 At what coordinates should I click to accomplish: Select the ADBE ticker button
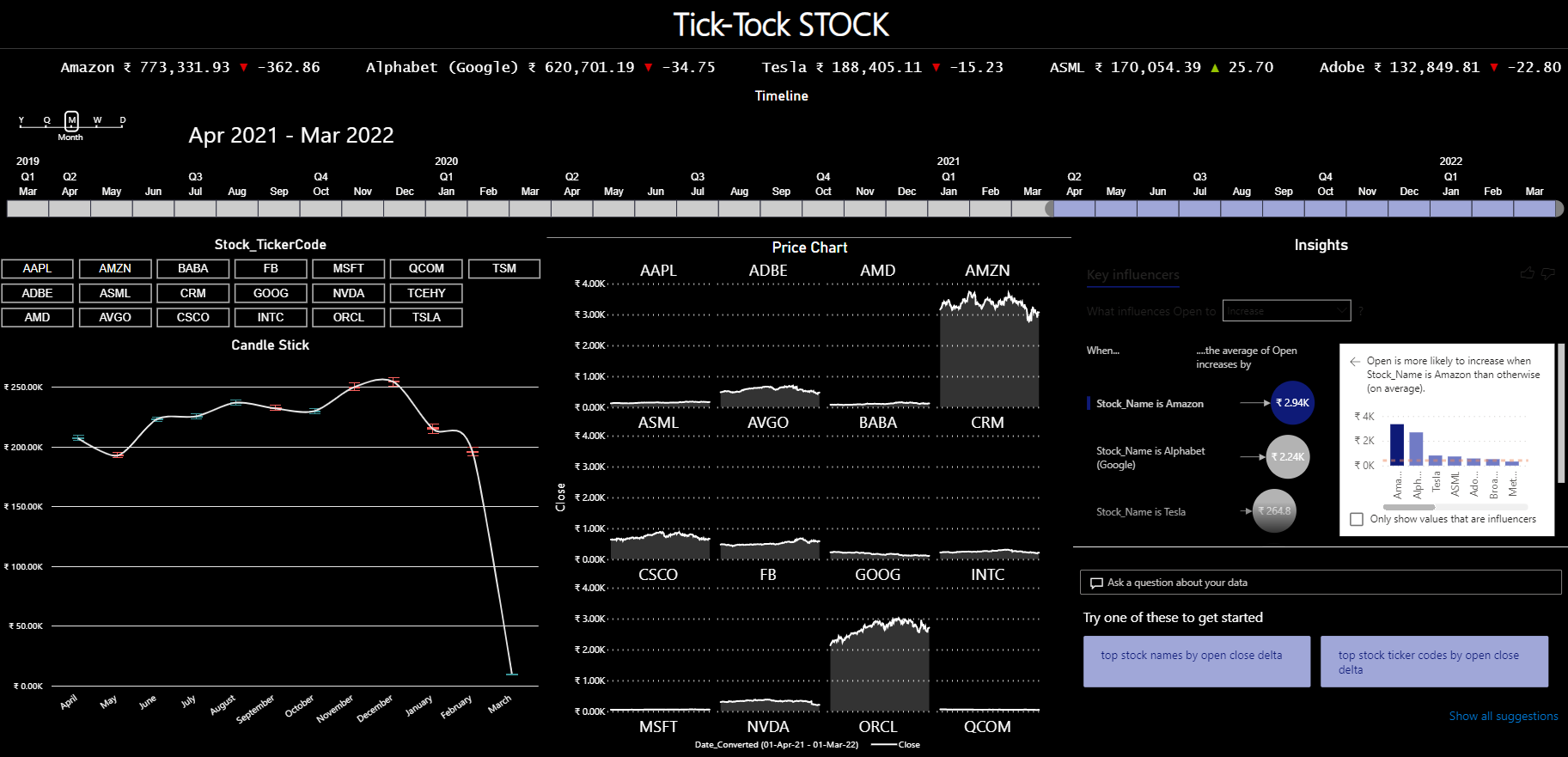[x=37, y=293]
